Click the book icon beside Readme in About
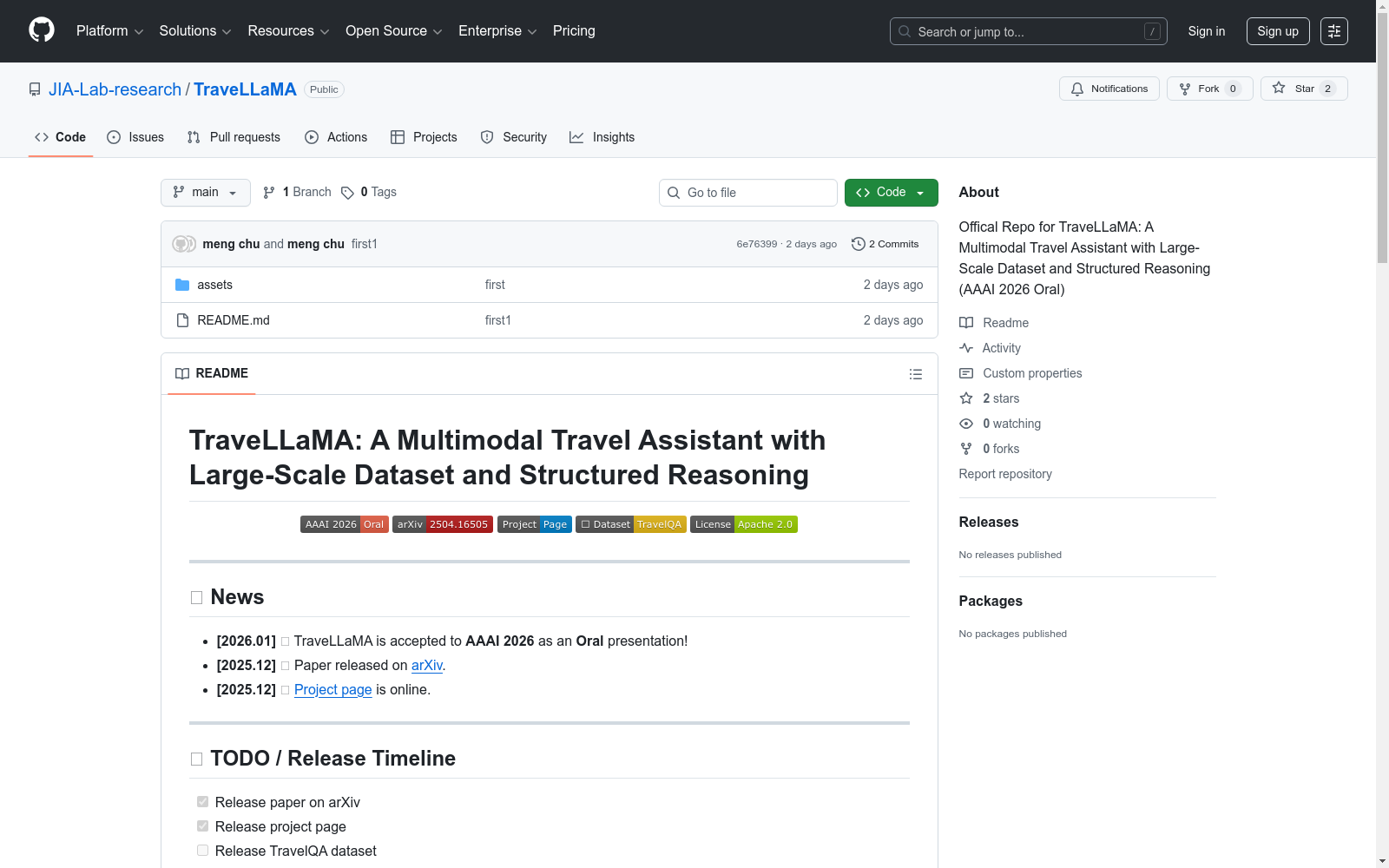 point(966,323)
